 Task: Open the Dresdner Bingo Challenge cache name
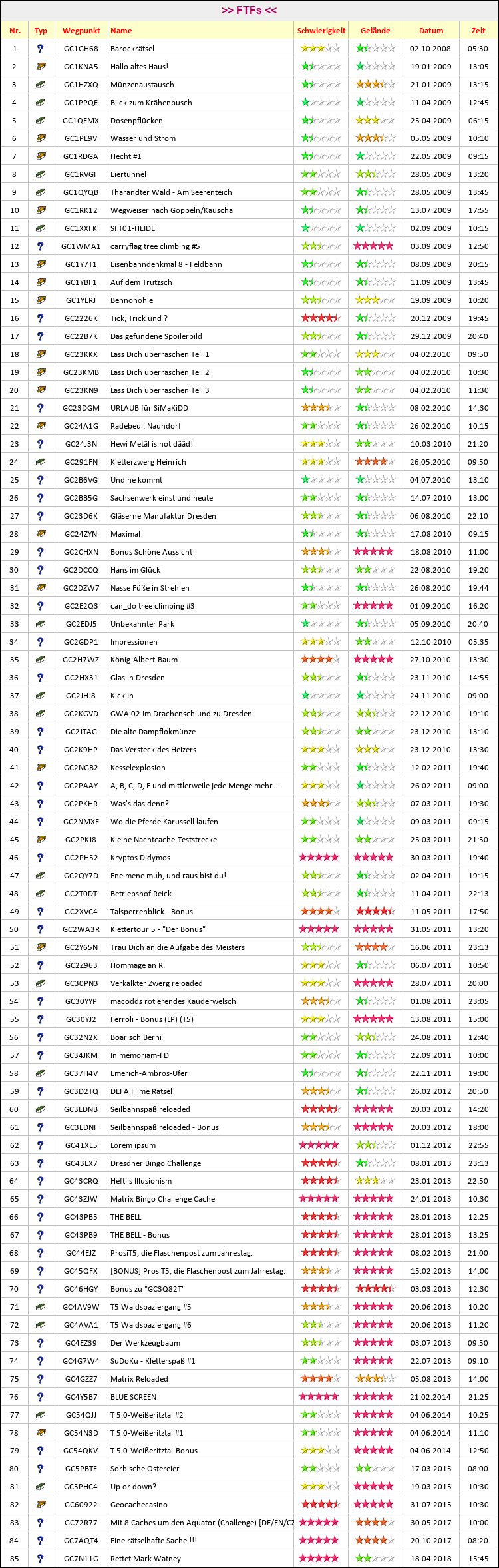tap(155, 1163)
